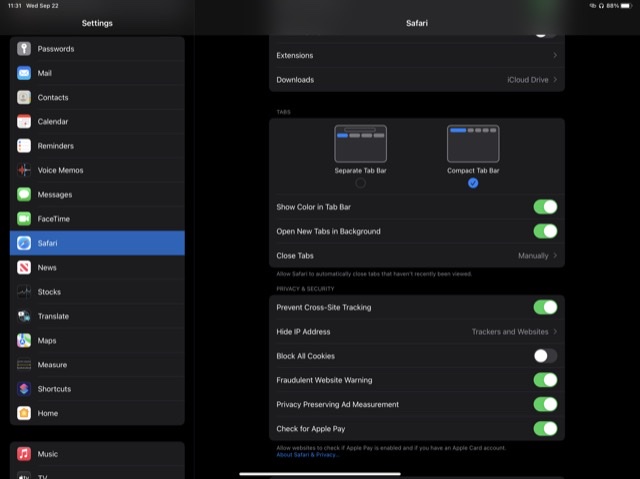This screenshot has width=640, height=479.
Task: Tap the Voice Memos waveform icon
Action: [24, 170]
